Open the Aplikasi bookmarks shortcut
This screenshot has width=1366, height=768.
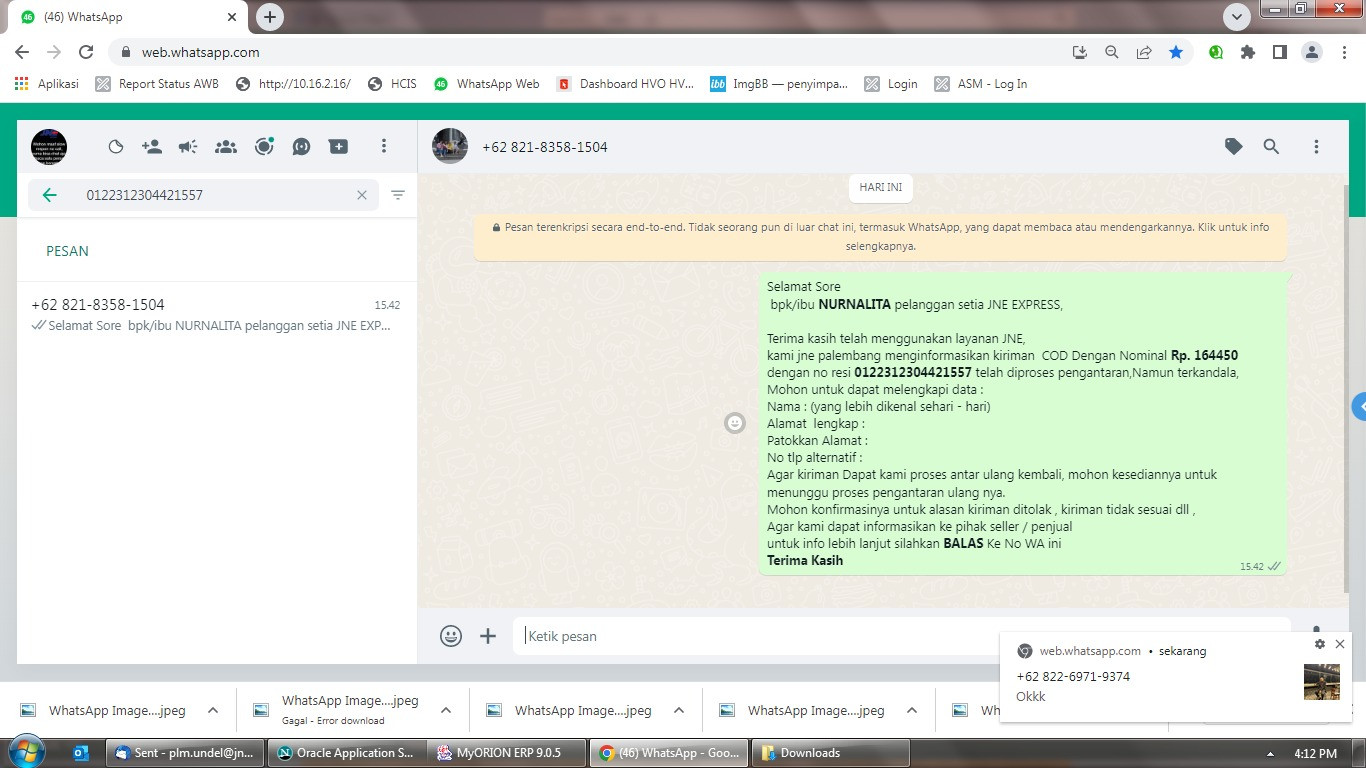click(x=47, y=84)
